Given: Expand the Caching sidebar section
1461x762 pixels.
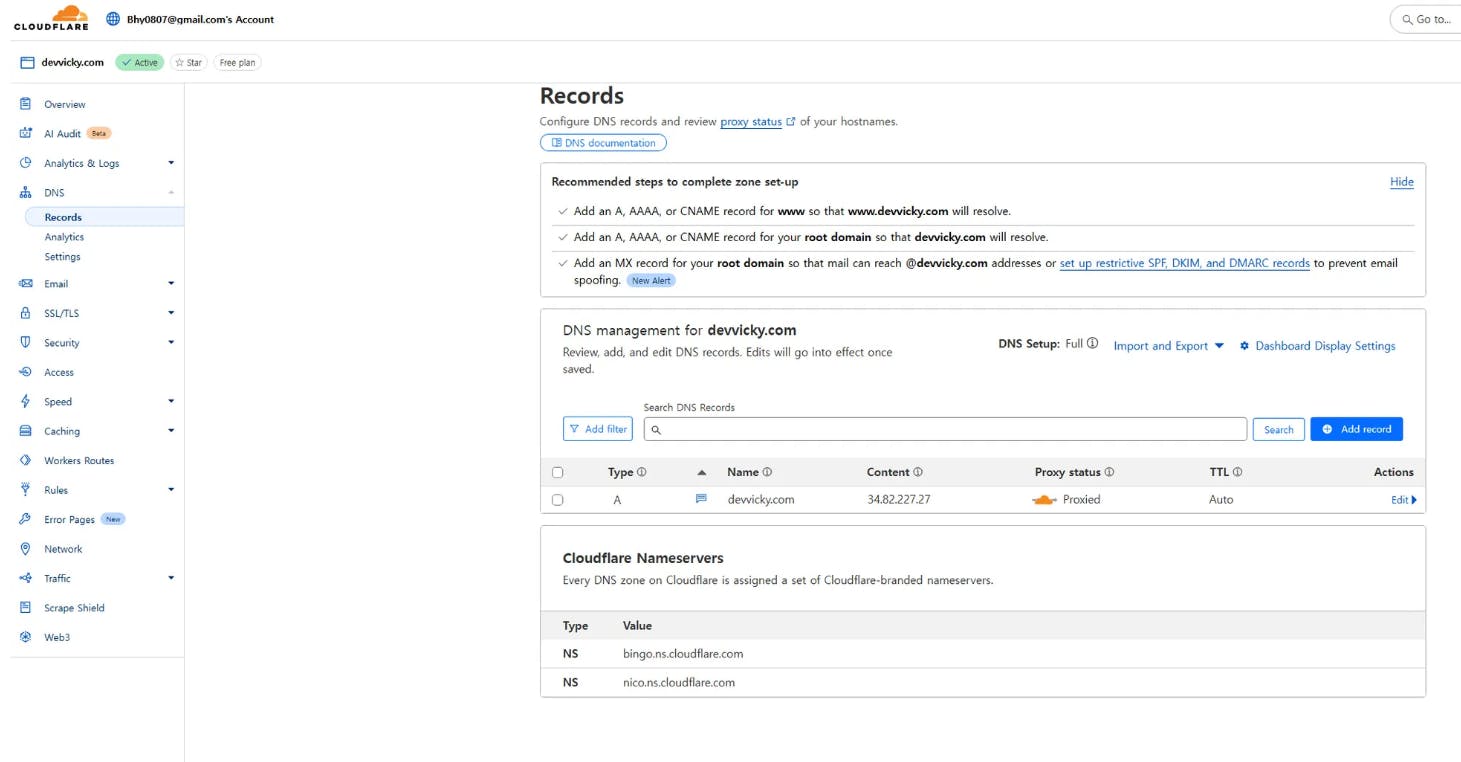Looking at the screenshot, I should 171,431.
